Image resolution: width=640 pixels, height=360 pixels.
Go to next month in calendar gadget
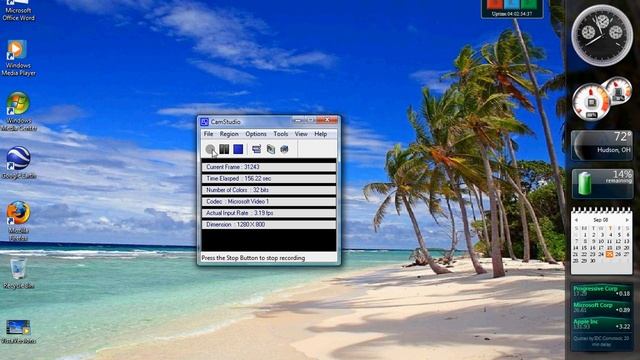pos(627,220)
